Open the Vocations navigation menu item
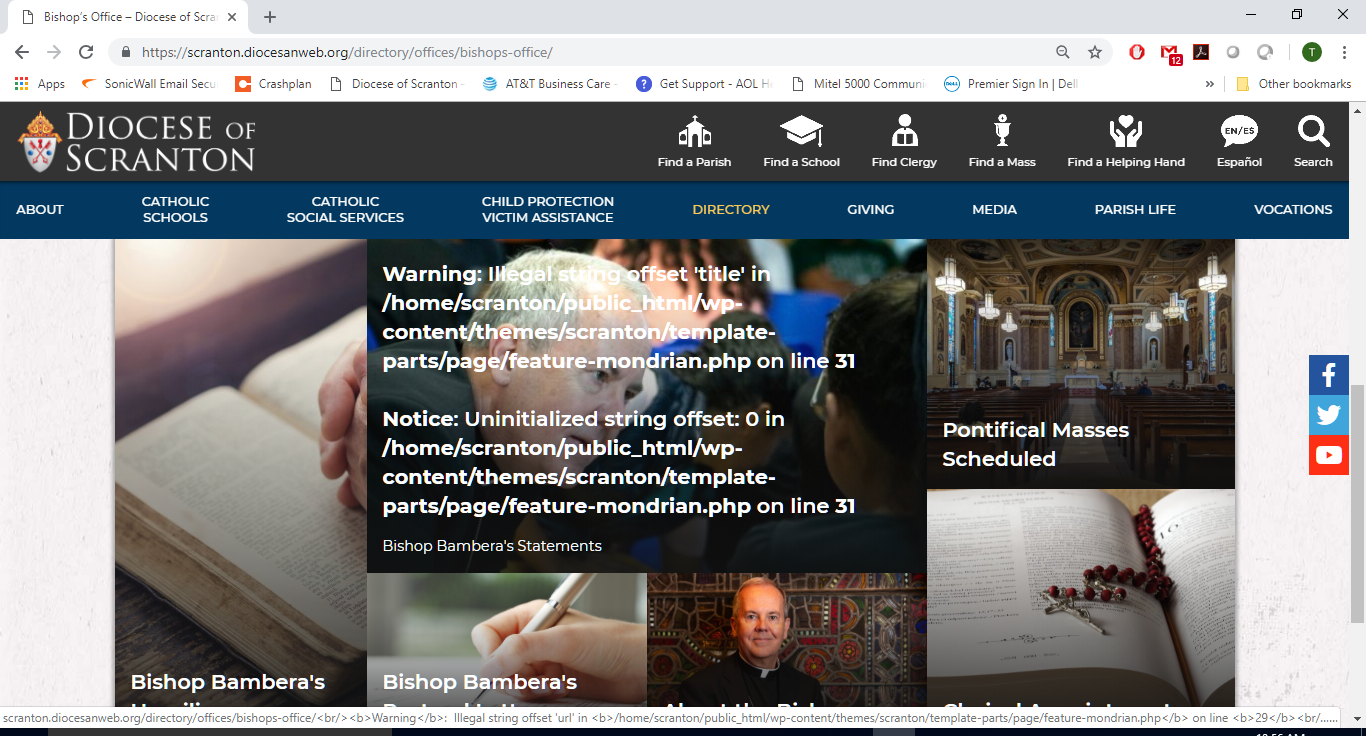This screenshot has width=1366, height=736. coord(1293,210)
